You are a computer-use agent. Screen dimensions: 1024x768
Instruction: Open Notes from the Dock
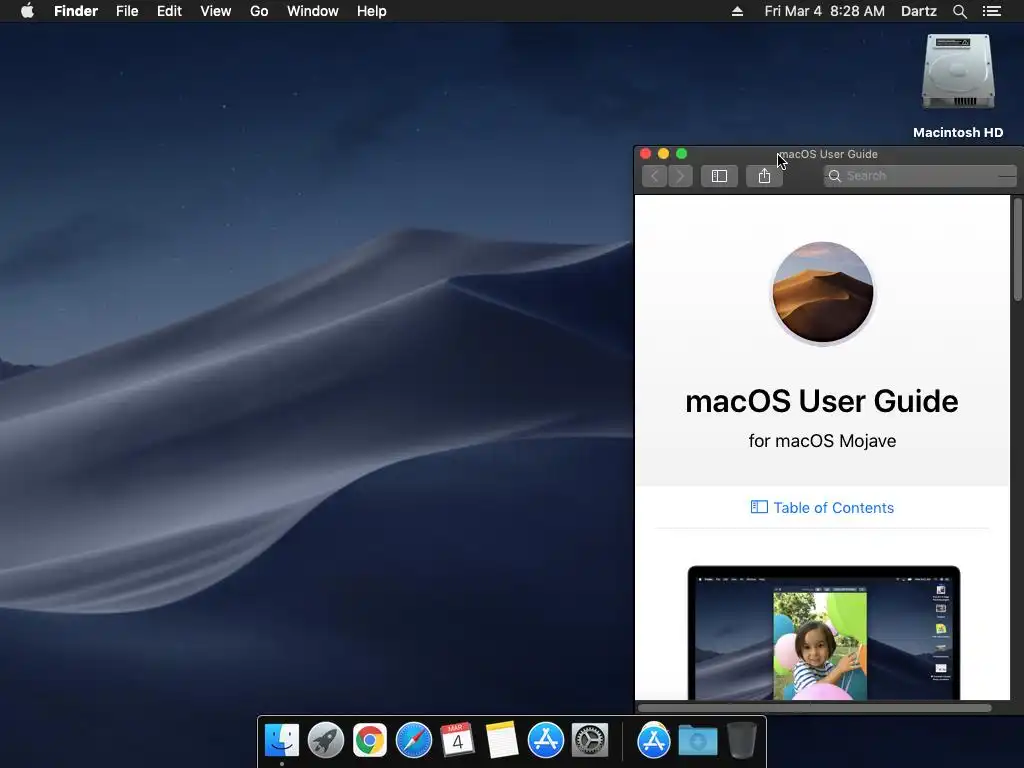coord(502,741)
